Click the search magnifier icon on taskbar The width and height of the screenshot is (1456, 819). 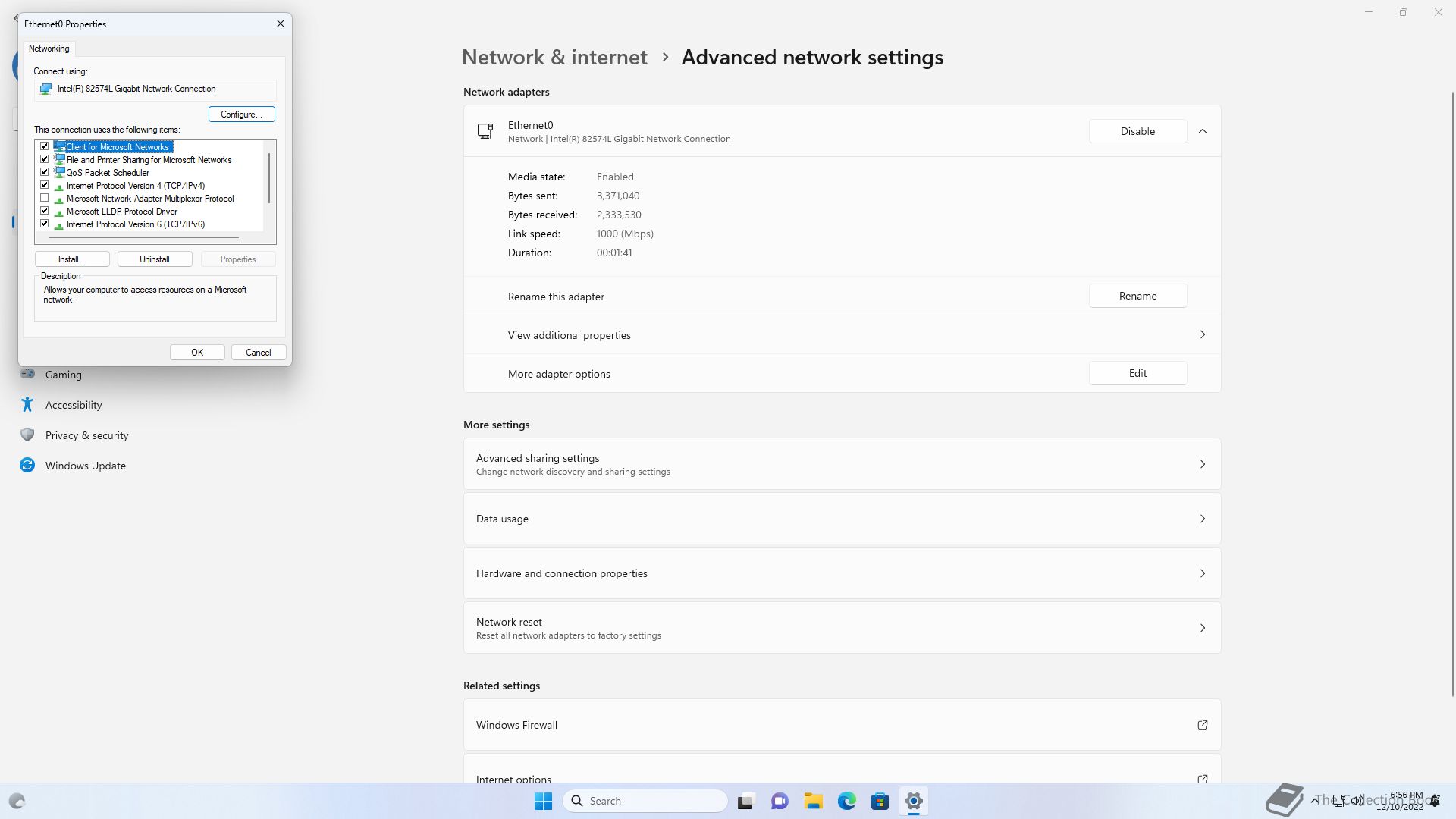coord(577,801)
